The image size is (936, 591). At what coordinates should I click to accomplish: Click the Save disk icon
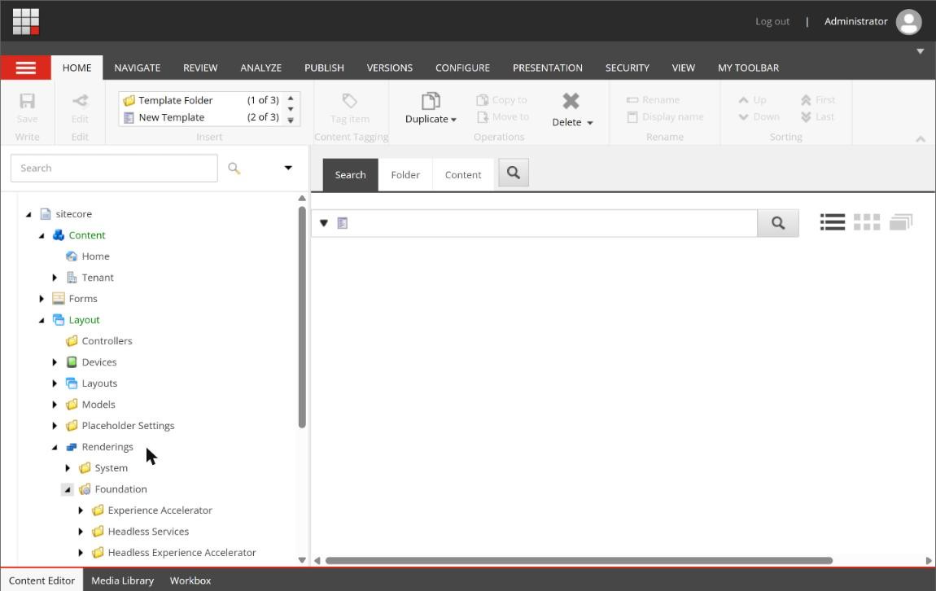[27, 100]
